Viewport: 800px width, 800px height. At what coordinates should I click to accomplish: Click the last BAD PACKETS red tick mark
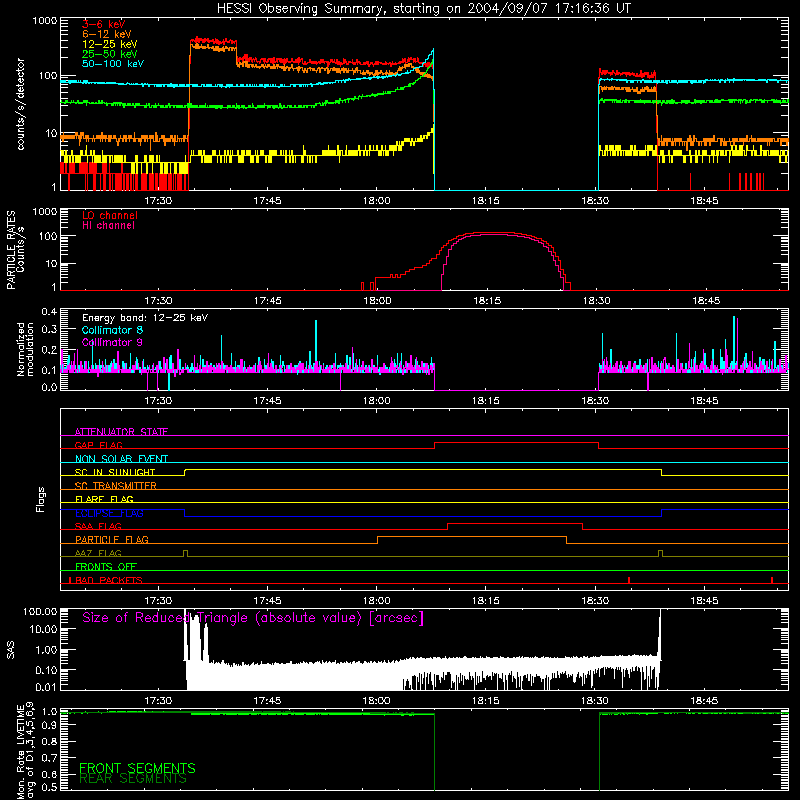(772, 580)
